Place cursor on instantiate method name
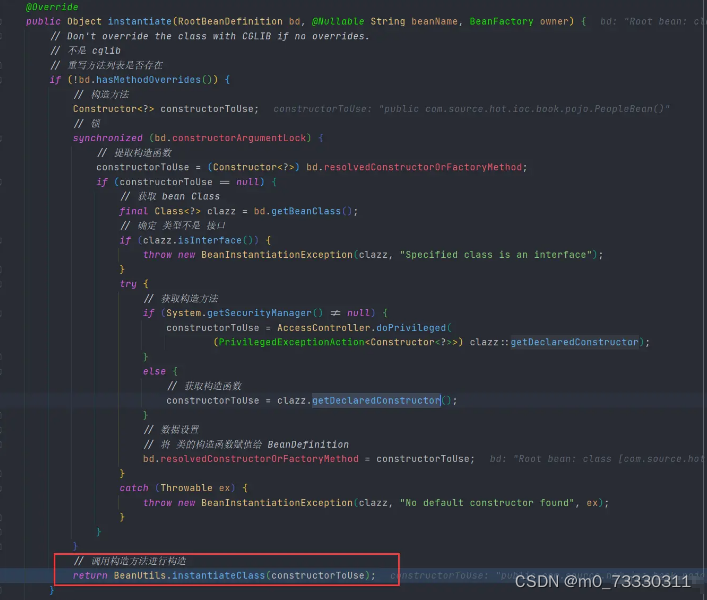 click(140, 21)
